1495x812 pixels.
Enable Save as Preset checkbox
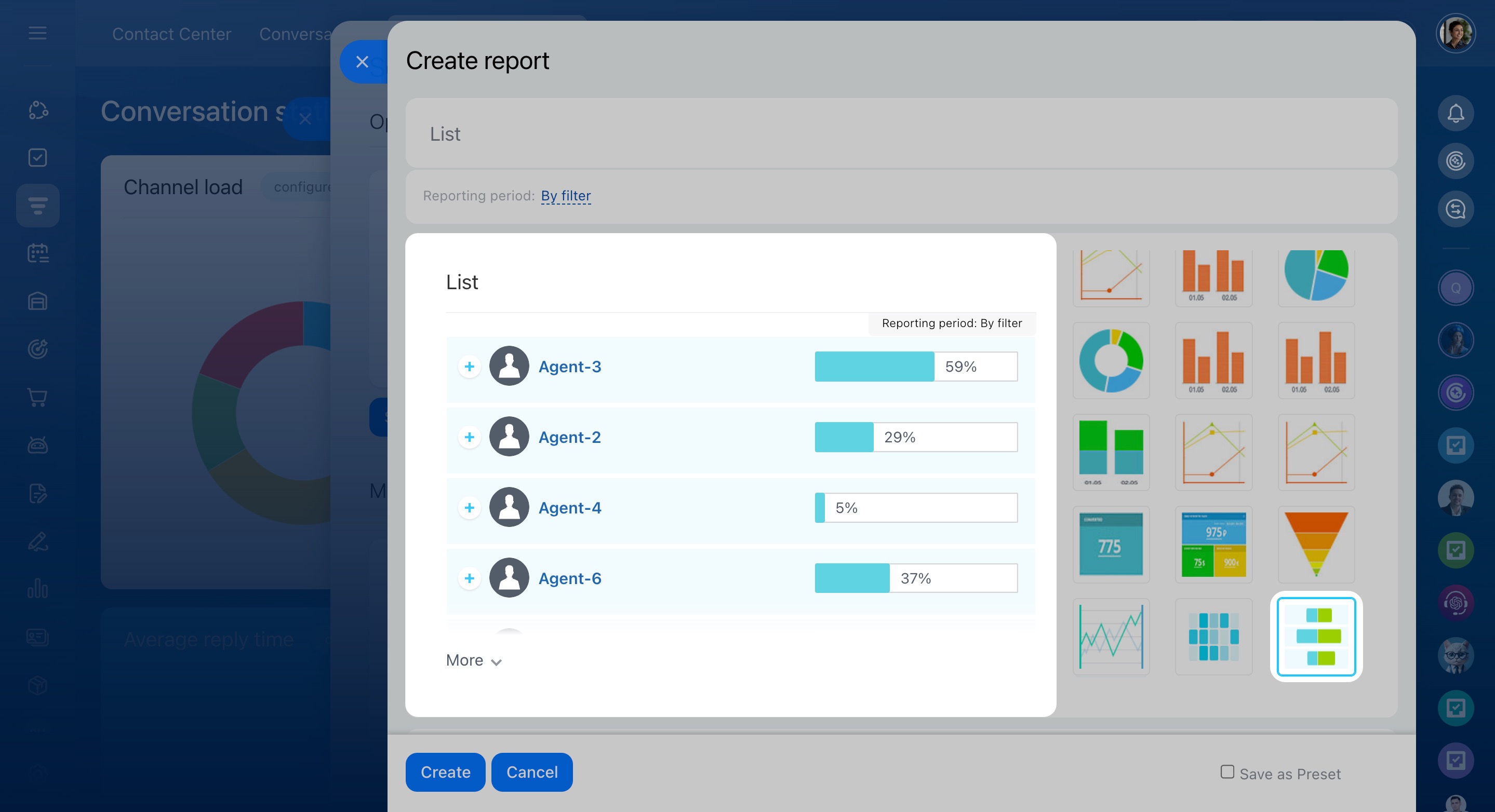(1227, 772)
